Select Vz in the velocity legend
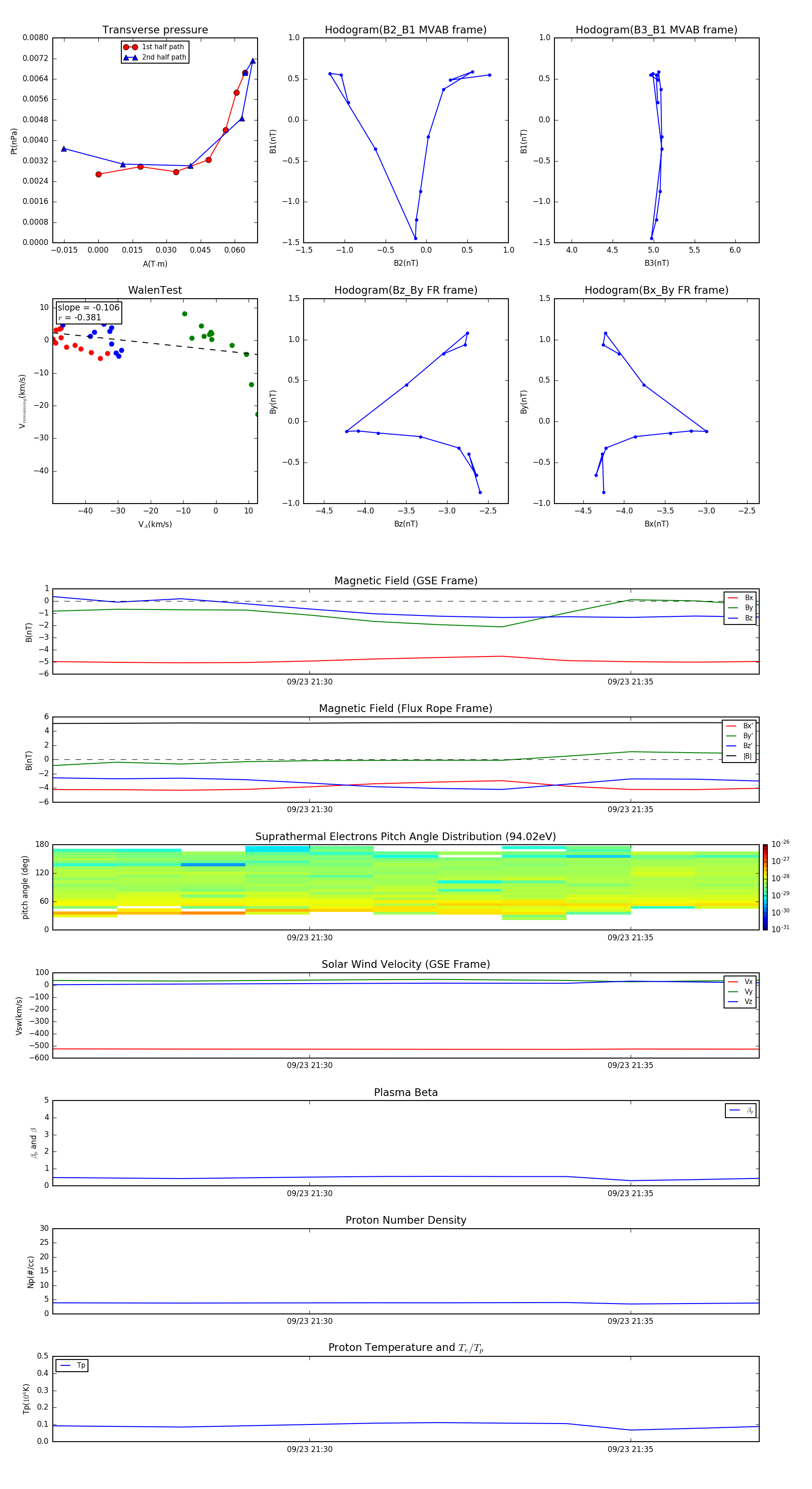This screenshot has width=812, height=1489. click(x=740, y=1002)
